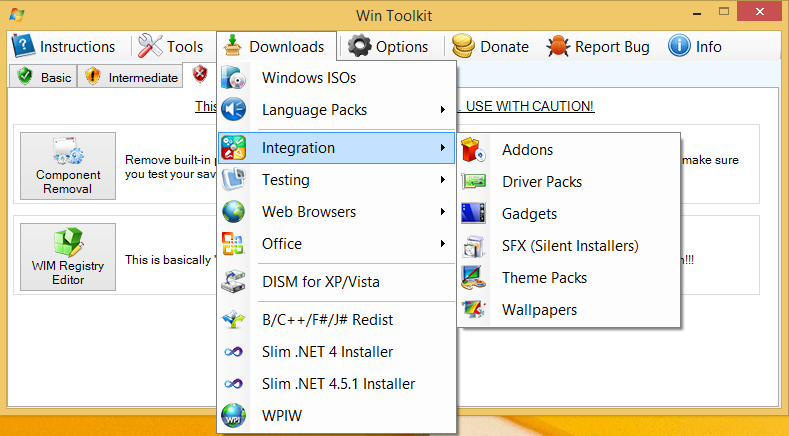The width and height of the screenshot is (789, 436).
Task: Minimize the Win Toolkit window
Action: [697, 12]
